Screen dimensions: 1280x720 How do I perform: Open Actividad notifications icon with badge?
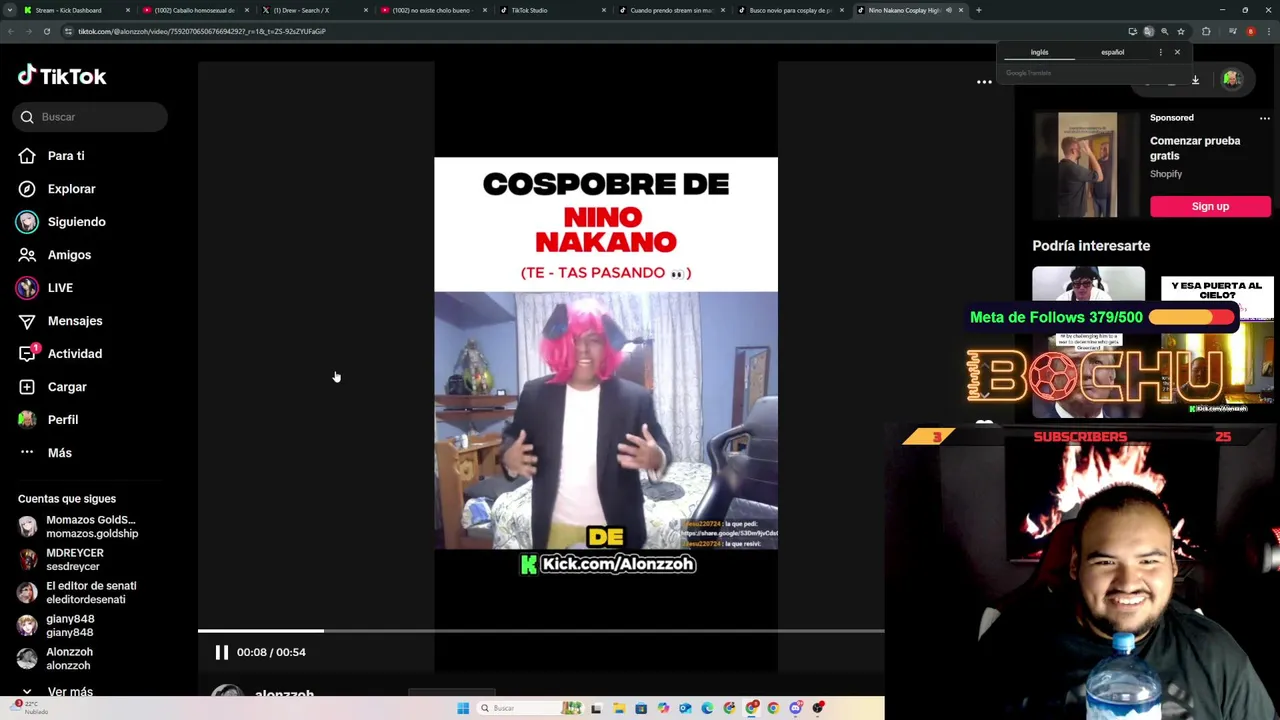coord(28,353)
